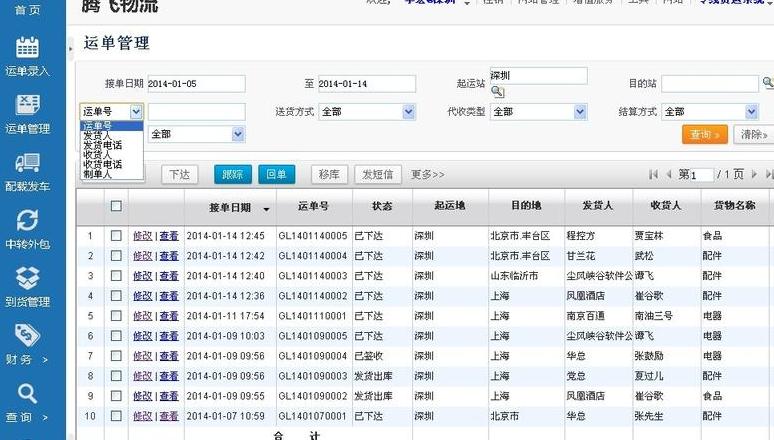Click the 移库 button
Screen dimensions: 774x440
coord(329,174)
